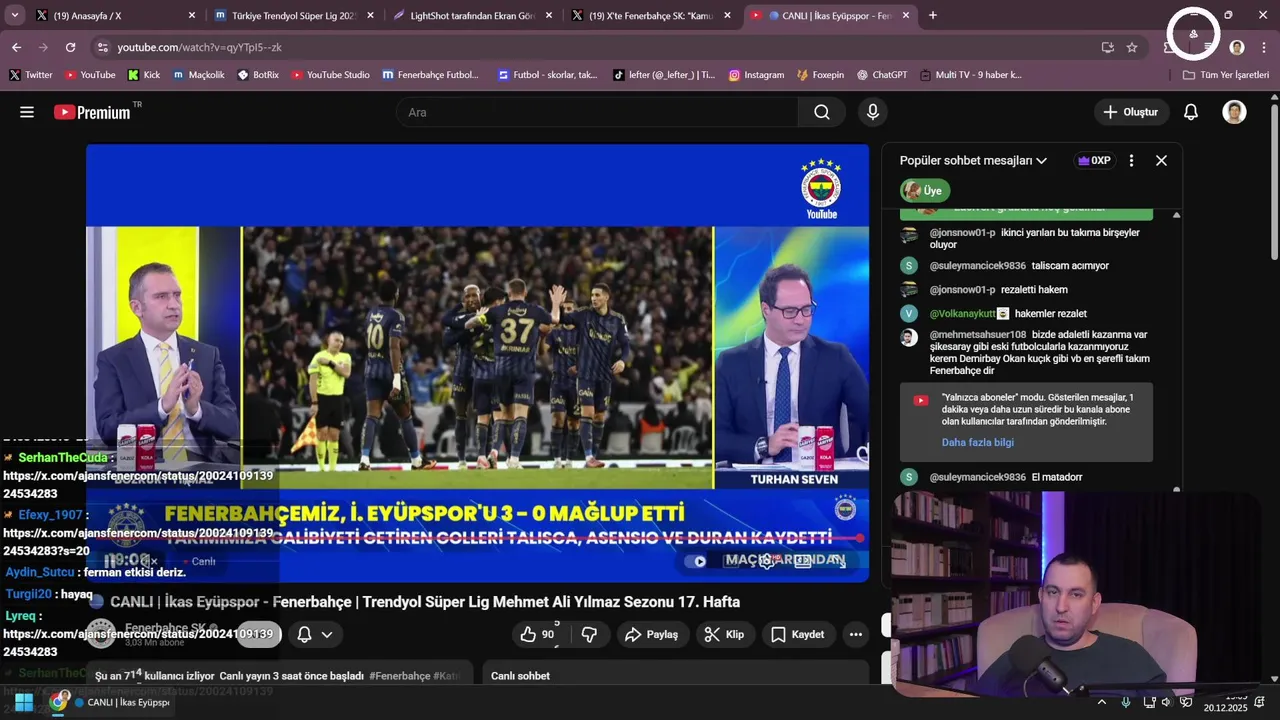Screen dimensions: 1280x720
Task: Click the video title CANLI İkas Eyüpspor
Action: pyautogui.click(x=425, y=602)
